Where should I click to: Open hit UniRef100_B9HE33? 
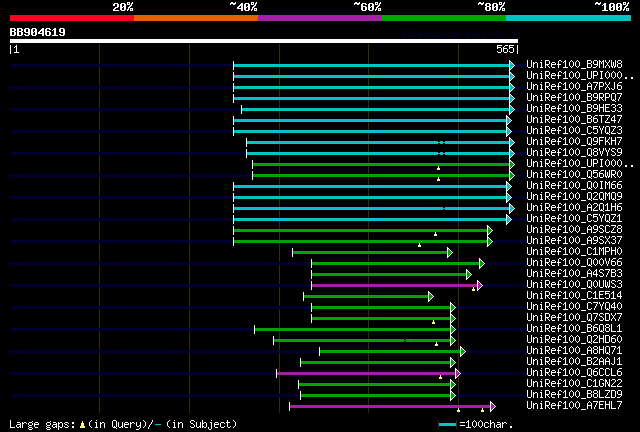coord(574,109)
